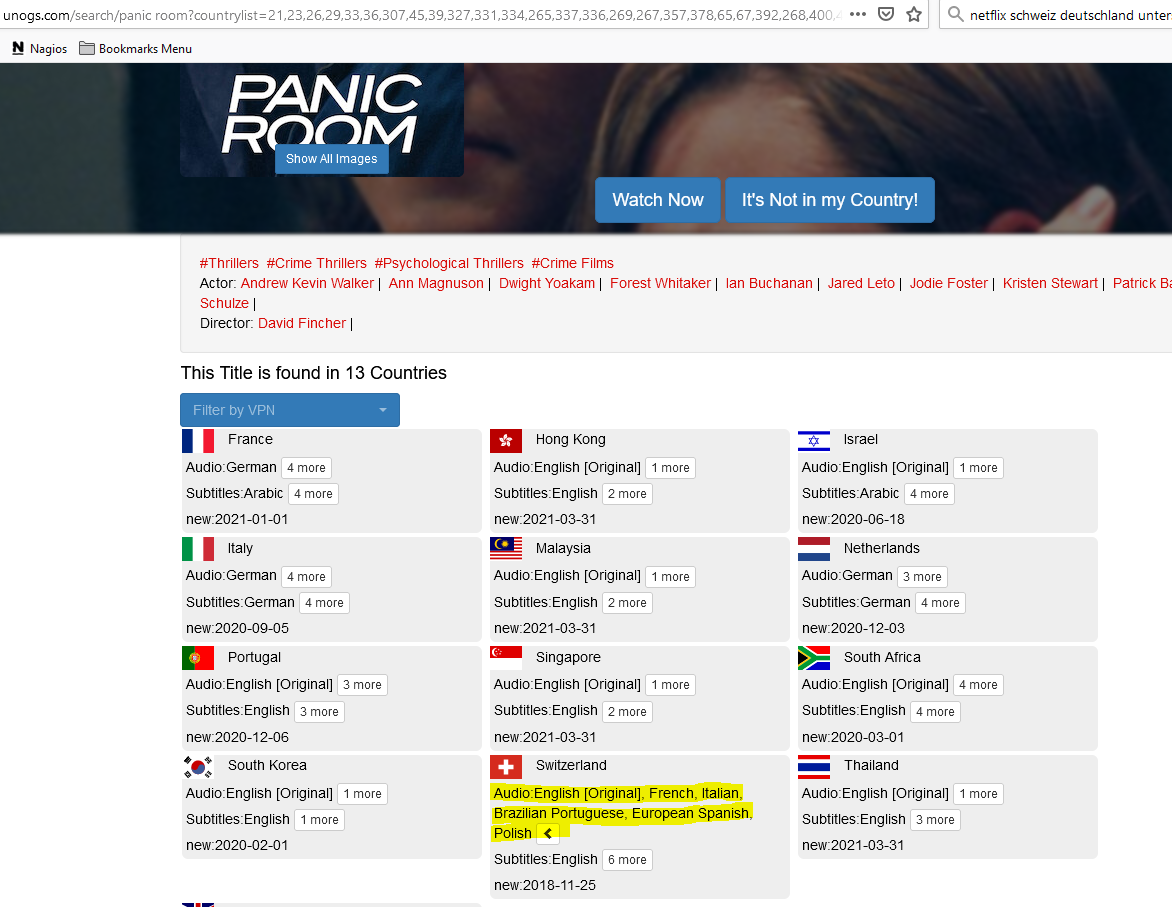Viewport: 1172px width, 907px height.
Task: Click It's Not in my Country! button
Action: pos(830,200)
